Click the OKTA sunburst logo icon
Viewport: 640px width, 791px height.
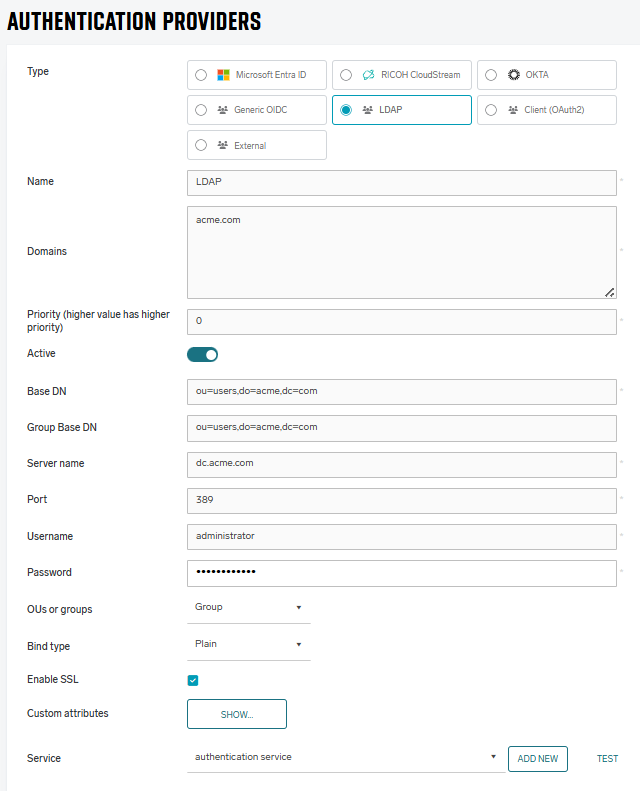tap(514, 75)
